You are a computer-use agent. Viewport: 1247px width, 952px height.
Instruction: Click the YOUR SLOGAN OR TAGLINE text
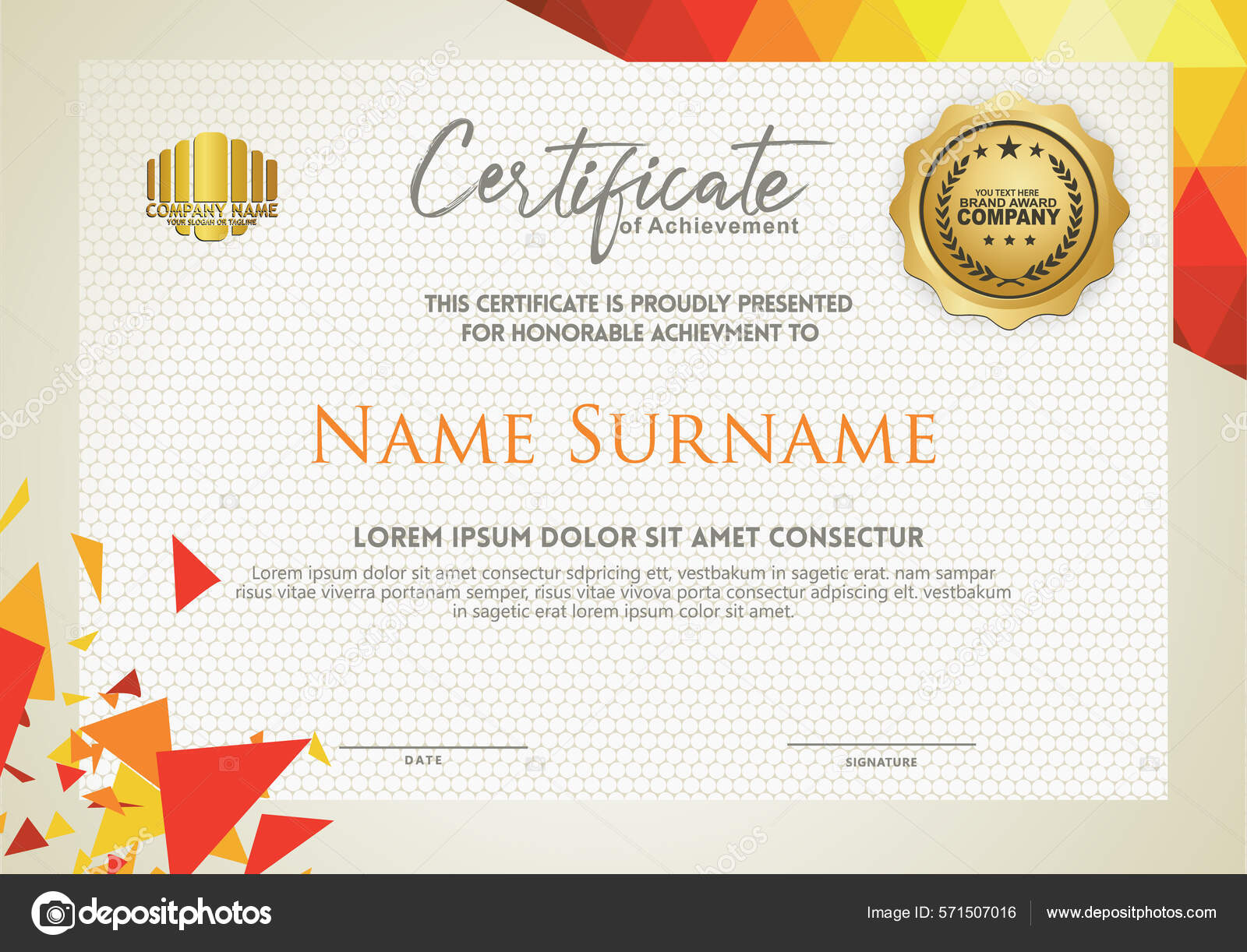click(x=212, y=220)
